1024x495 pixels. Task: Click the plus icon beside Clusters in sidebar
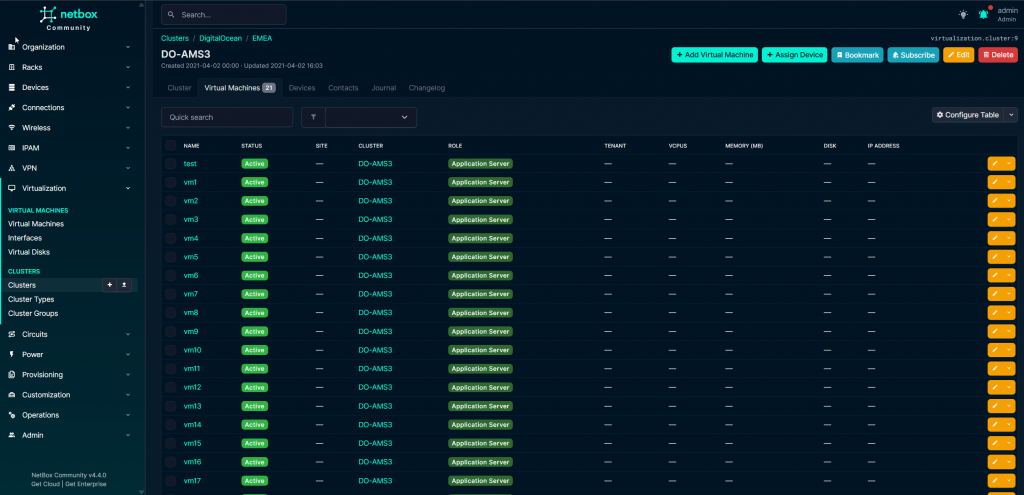(x=110, y=285)
